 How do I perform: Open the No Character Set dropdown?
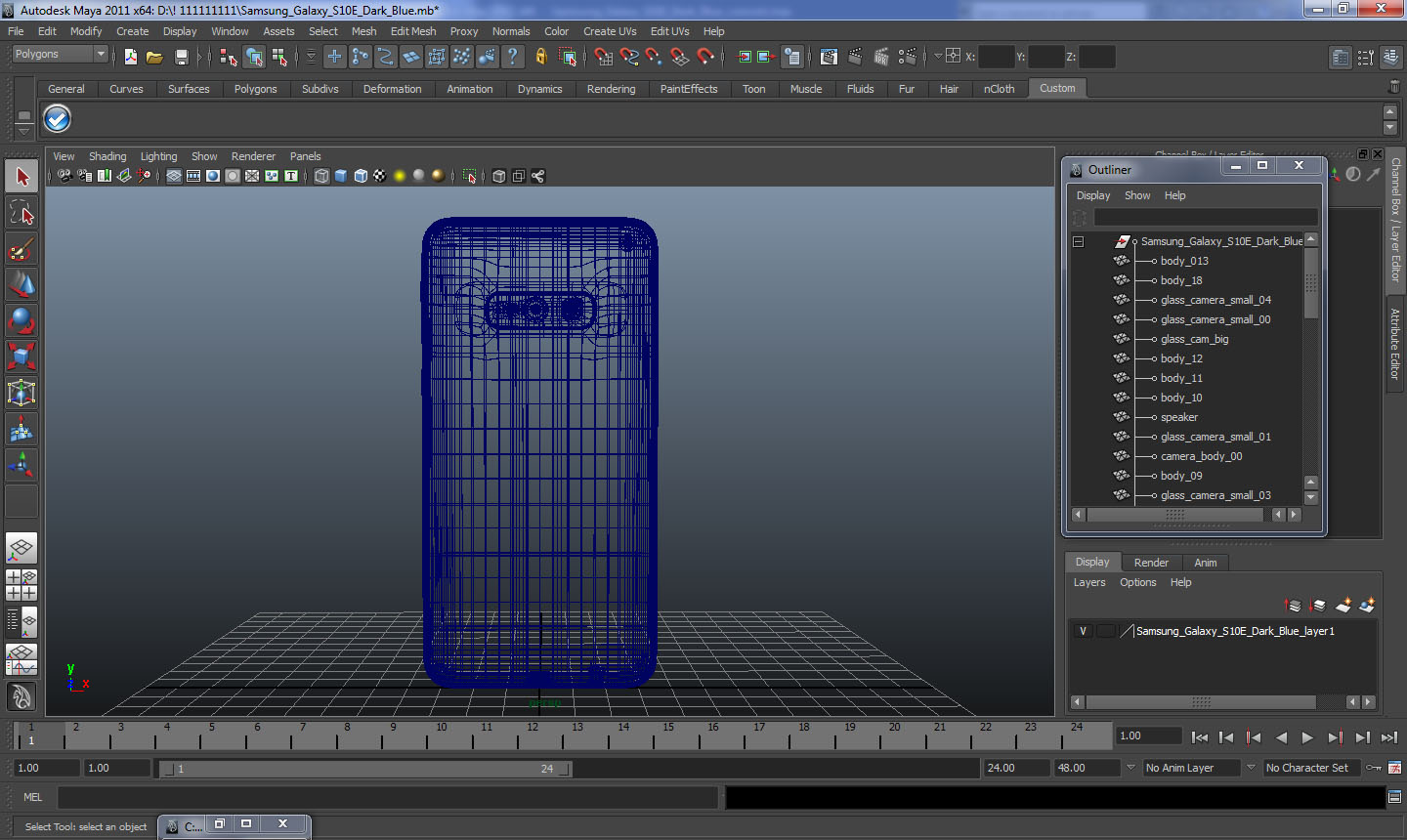[1311, 768]
